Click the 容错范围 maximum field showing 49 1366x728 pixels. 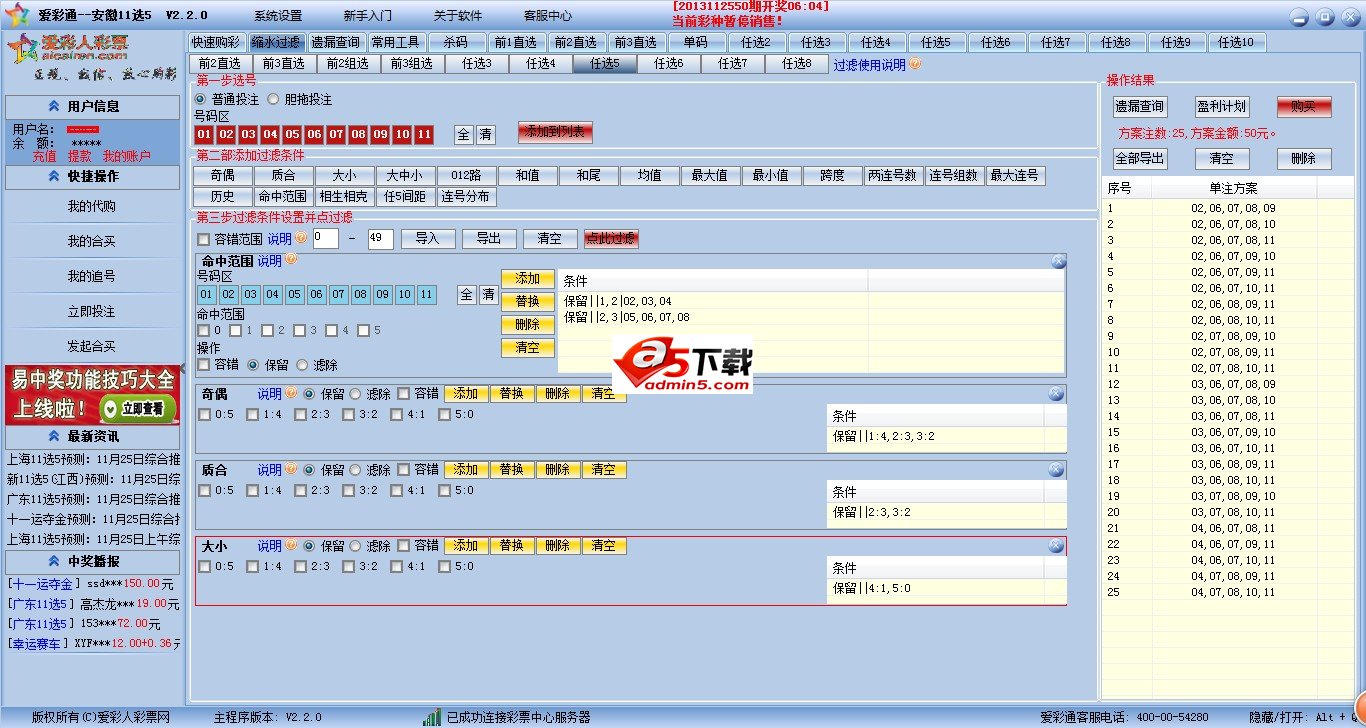click(381, 239)
